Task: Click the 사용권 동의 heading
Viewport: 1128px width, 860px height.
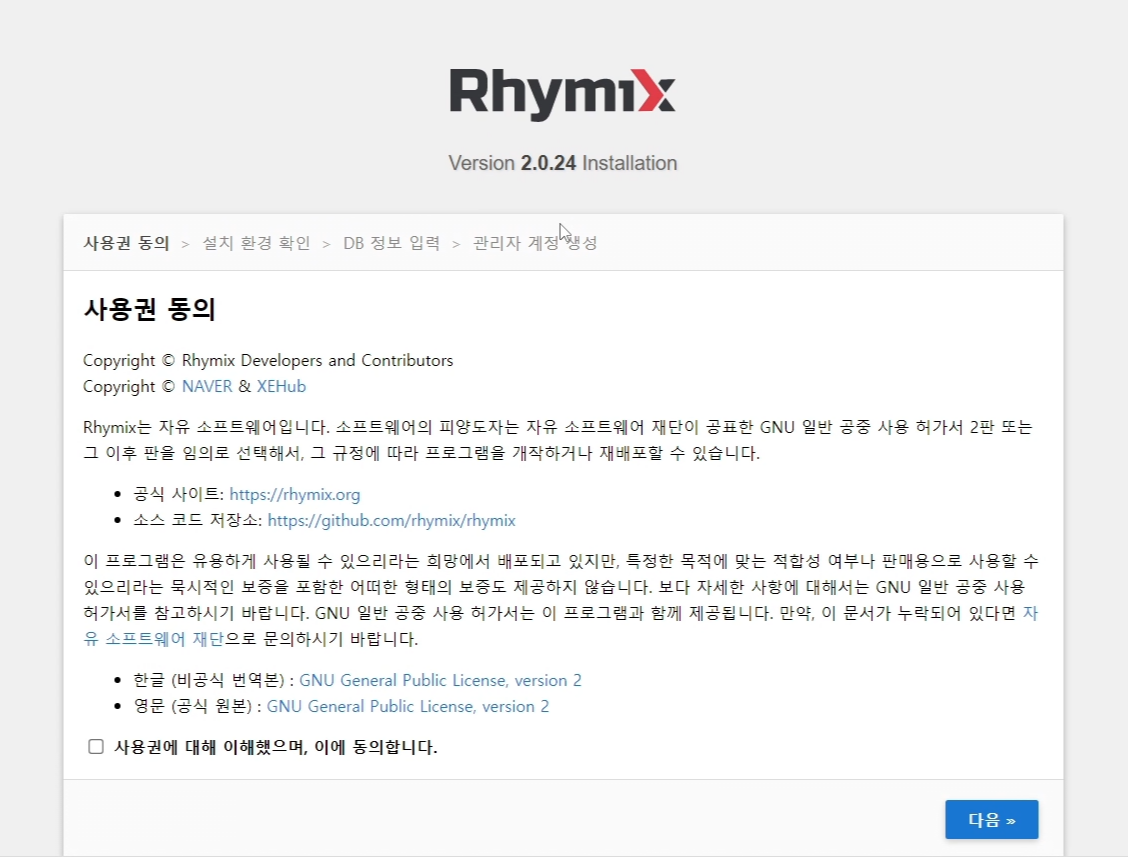Action: click(x=150, y=309)
